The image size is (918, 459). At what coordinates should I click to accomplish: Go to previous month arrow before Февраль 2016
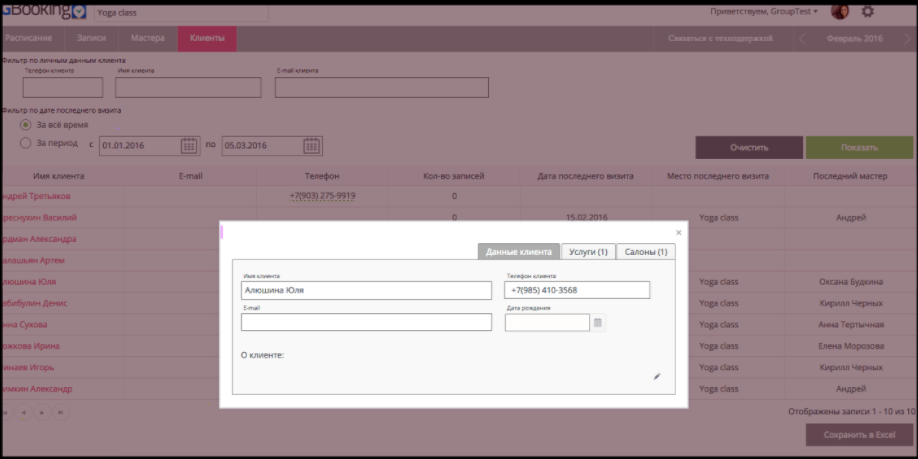click(801, 39)
